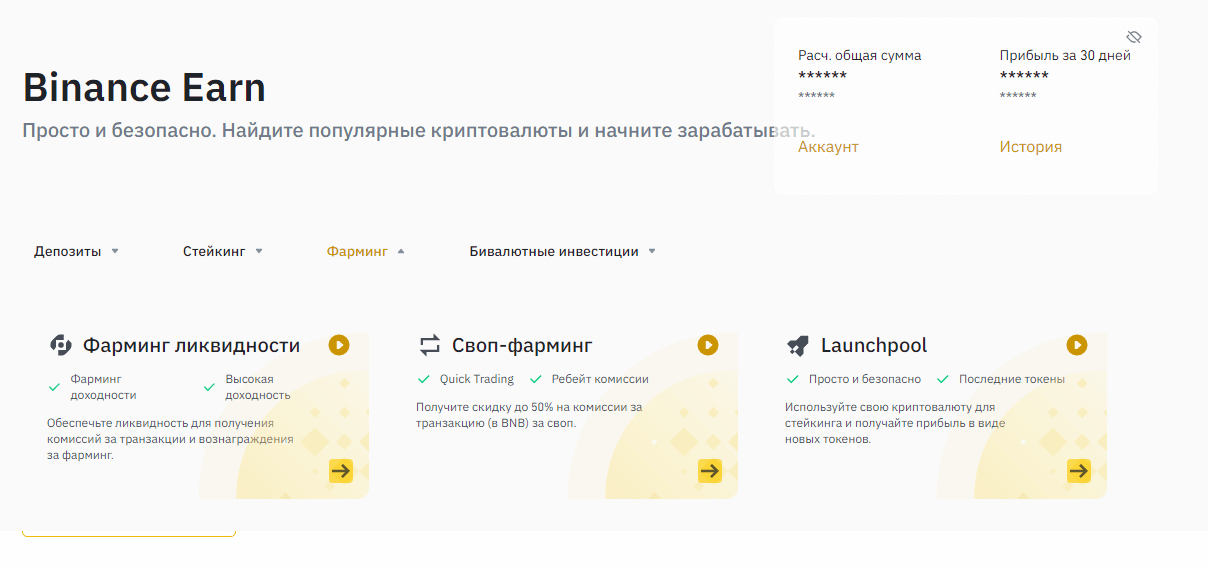Toggle balance visibility eye icon
Screen dimensions: 1208x570
click(x=1134, y=37)
